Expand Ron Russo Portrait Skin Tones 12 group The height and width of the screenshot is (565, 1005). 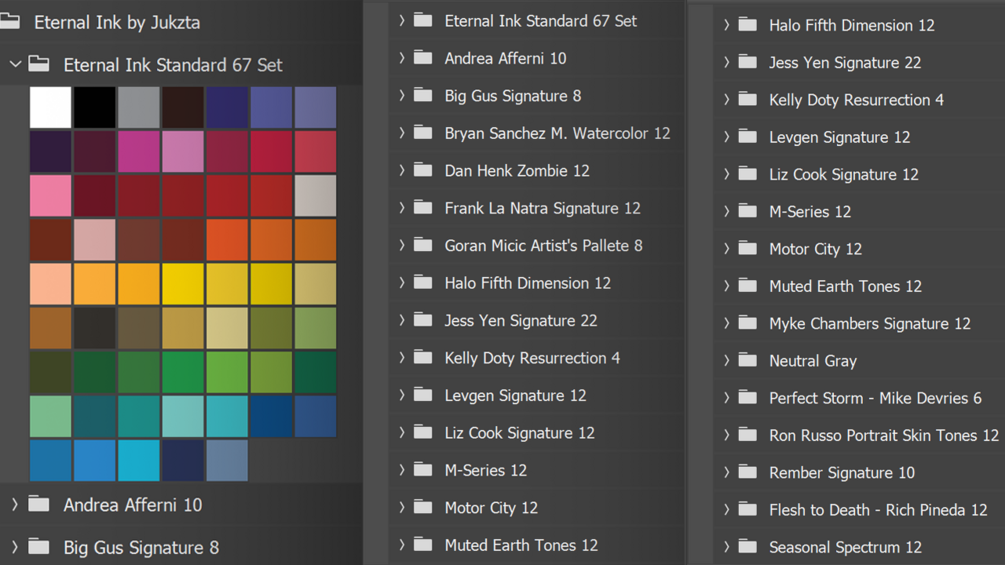click(726, 435)
